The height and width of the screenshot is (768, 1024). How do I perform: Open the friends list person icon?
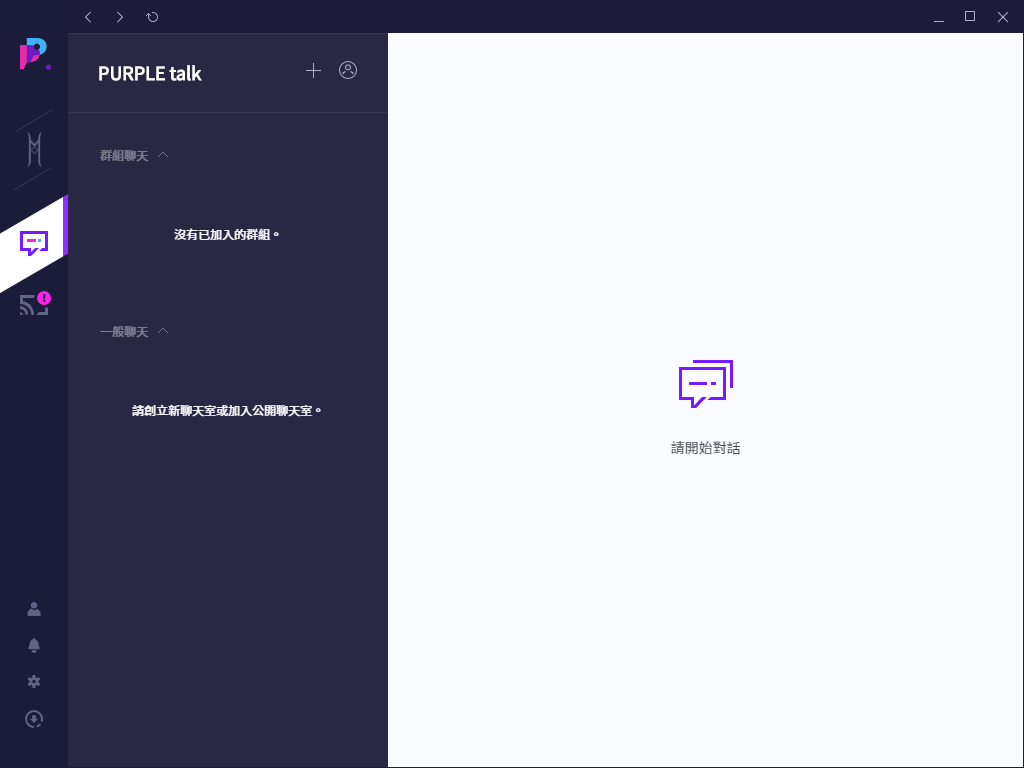tap(33, 608)
